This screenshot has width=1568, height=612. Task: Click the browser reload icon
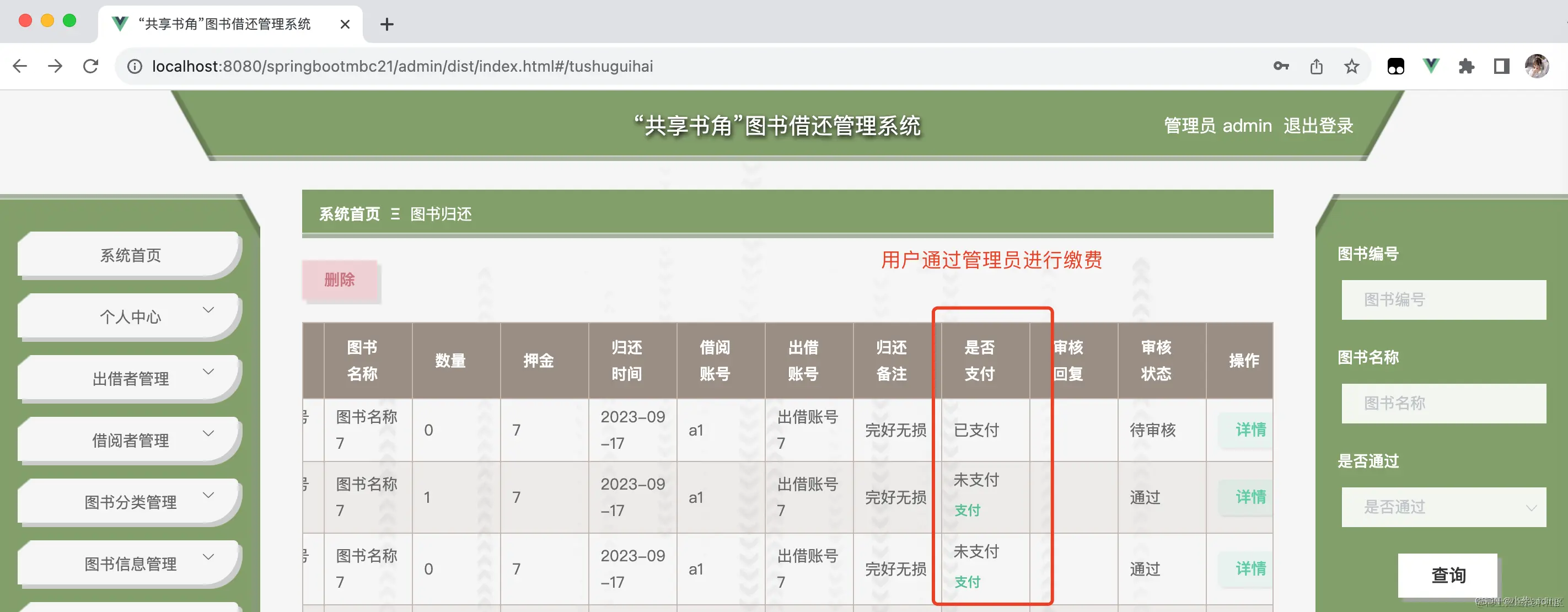91,66
